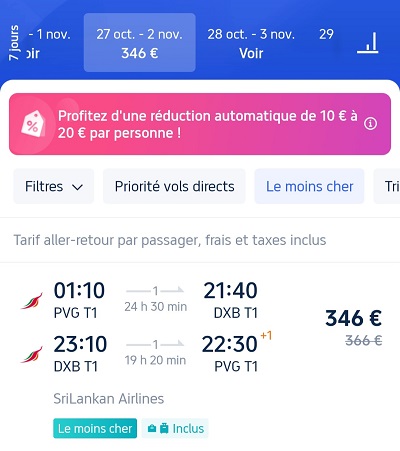Tap the SriLankan logo on return flight
This screenshot has width=400, height=451.
point(32,354)
